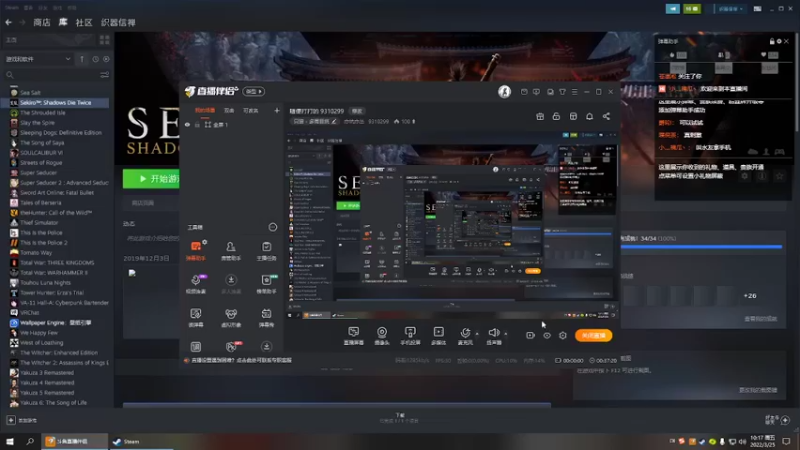This screenshot has width=800, height=450.
Task: Toggle the mode pill beside the streaming app logo
Action: tap(254, 91)
